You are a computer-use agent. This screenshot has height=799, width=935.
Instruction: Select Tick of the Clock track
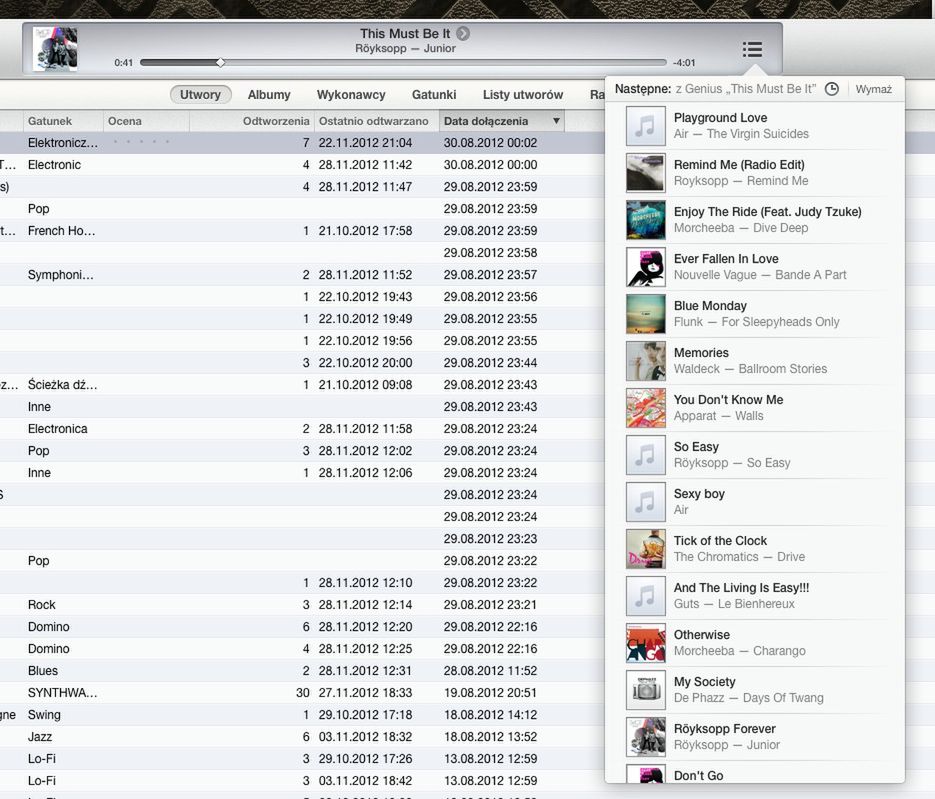[x=756, y=549]
